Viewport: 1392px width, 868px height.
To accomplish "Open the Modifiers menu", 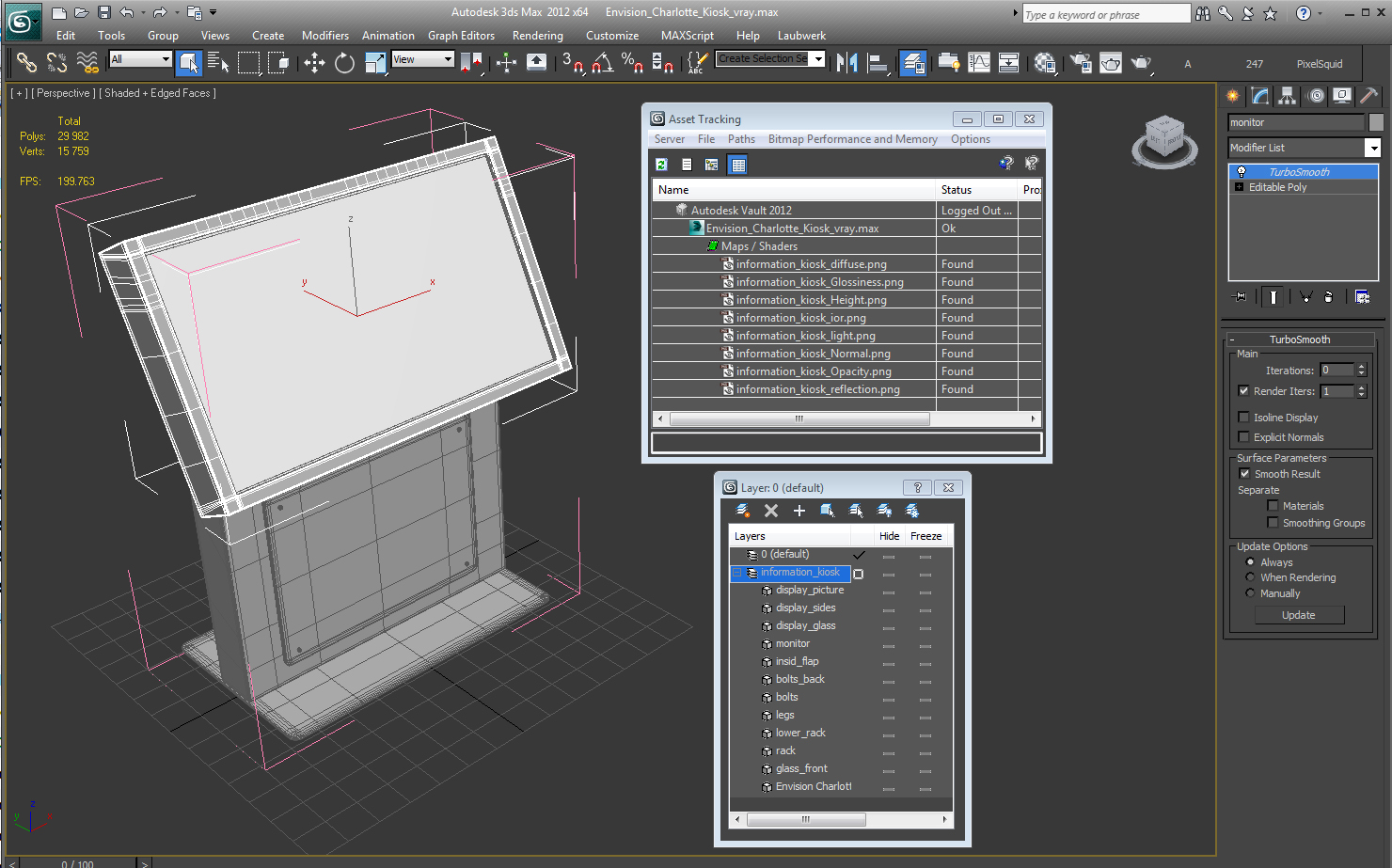I will click(325, 36).
